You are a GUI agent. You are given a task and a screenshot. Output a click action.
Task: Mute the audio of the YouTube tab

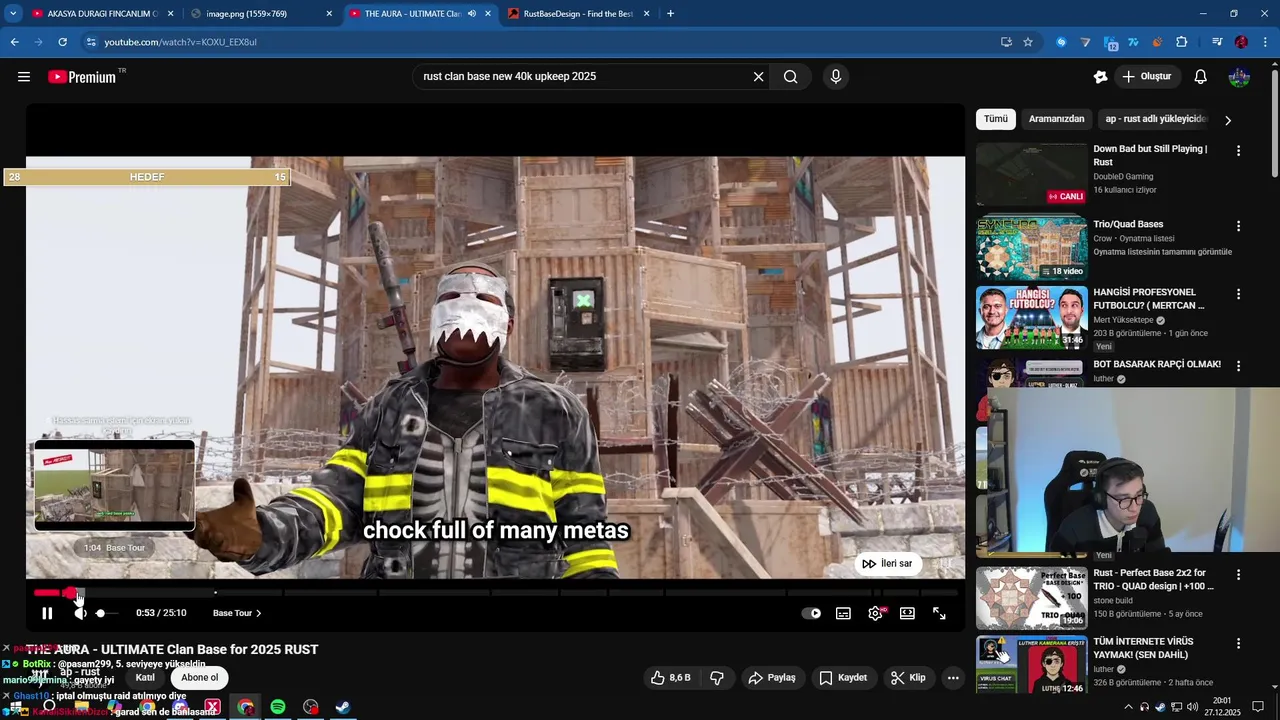(x=472, y=14)
